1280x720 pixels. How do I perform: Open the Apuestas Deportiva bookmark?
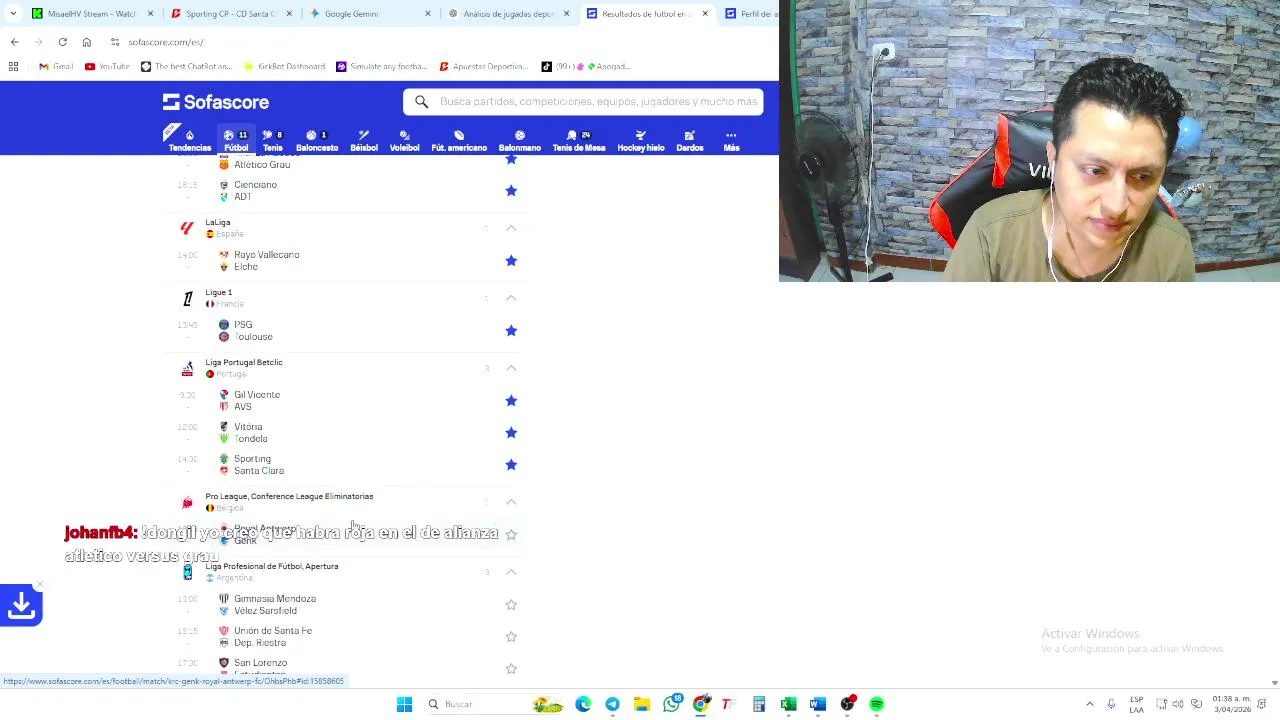point(483,66)
